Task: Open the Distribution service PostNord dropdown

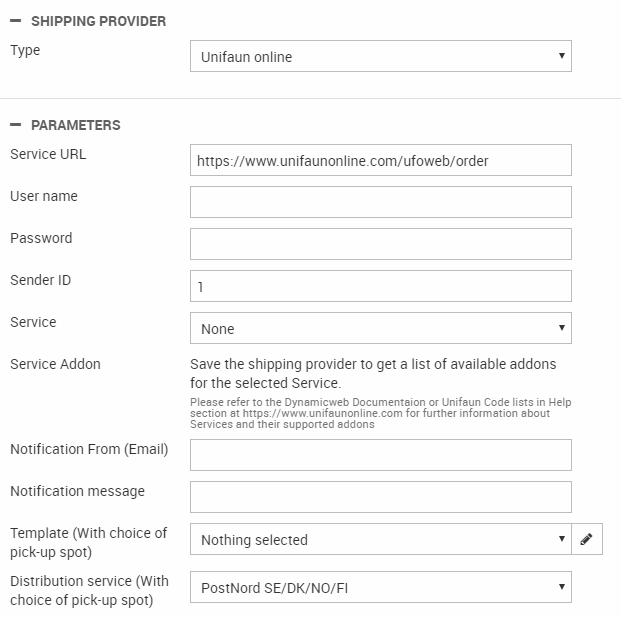Action: coord(380,588)
